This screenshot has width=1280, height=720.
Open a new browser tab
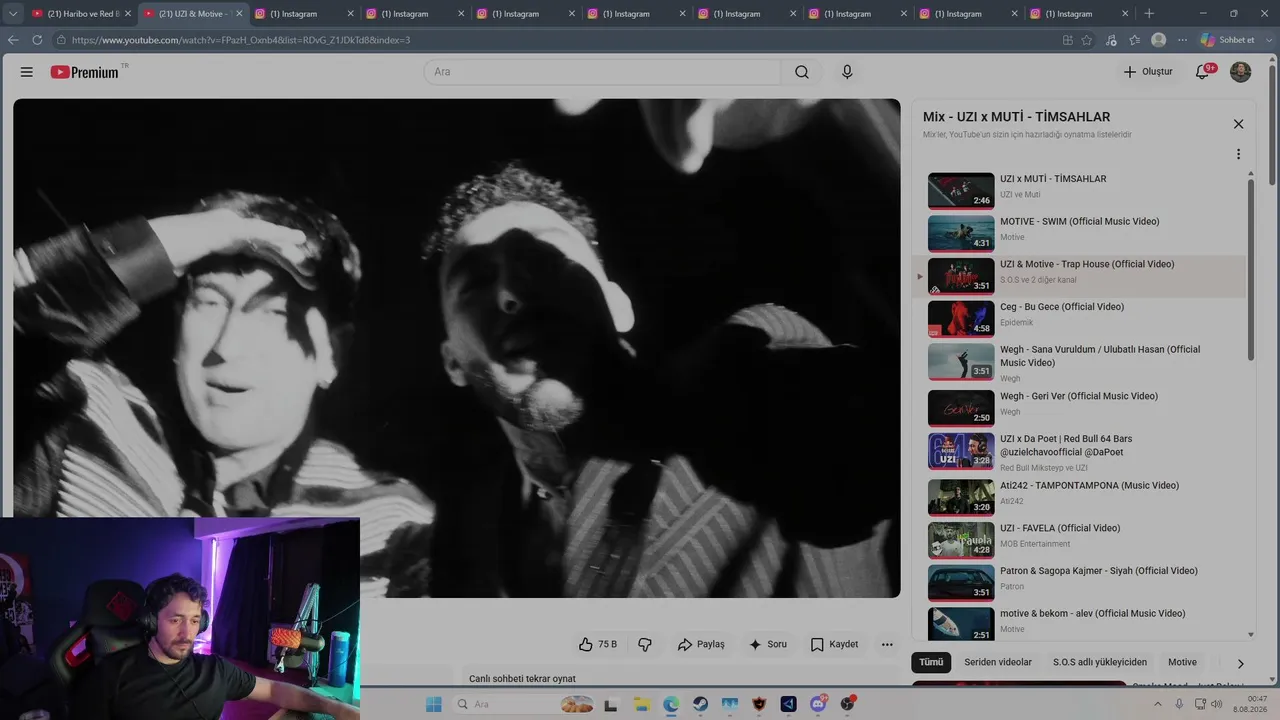pyautogui.click(x=1149, y=14)
